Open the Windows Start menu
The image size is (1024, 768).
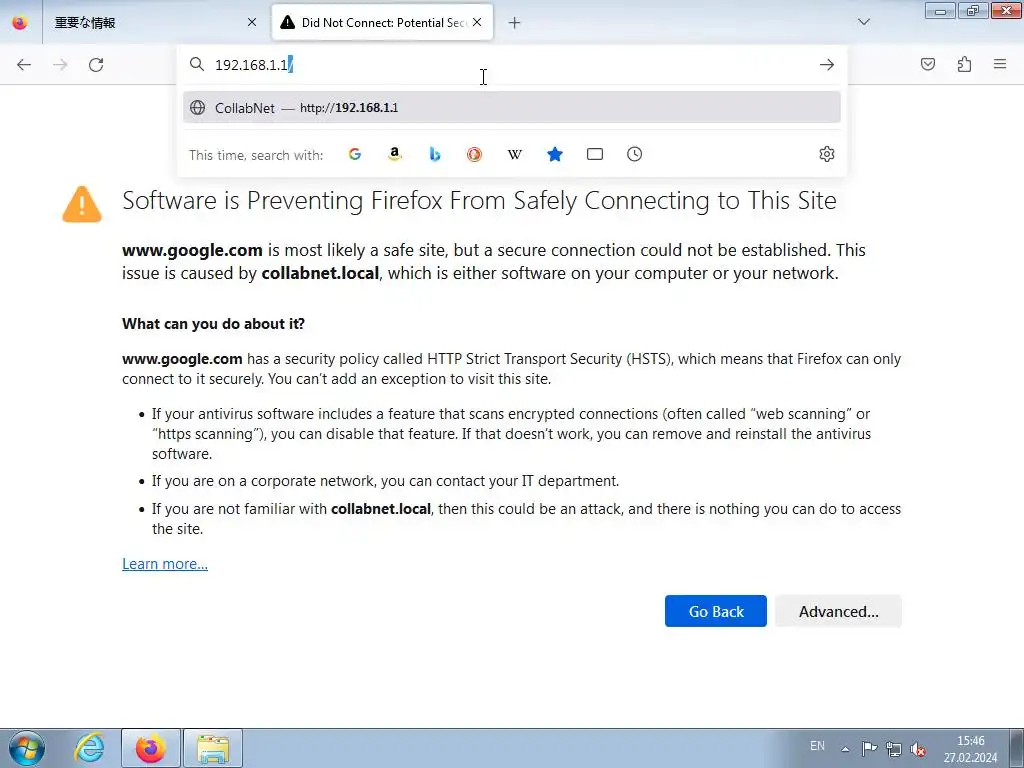[27, 748]
